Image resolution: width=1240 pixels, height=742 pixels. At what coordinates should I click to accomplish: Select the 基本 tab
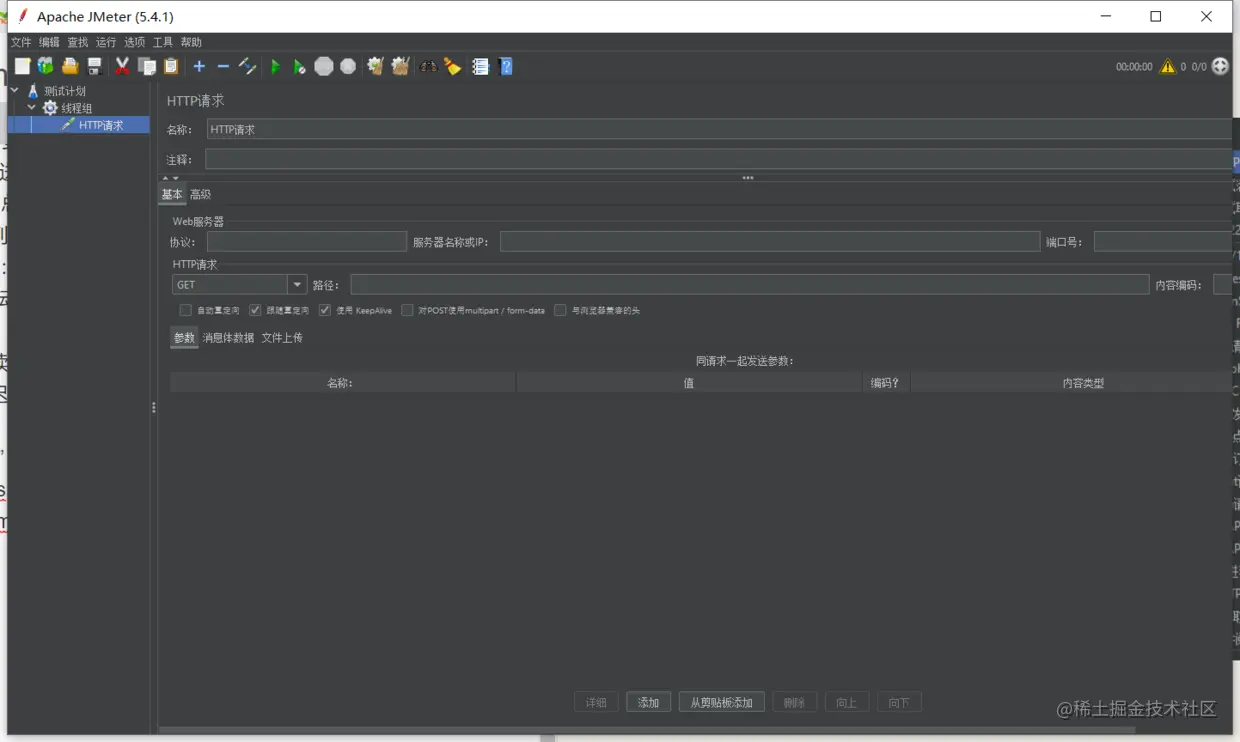click(172, 195)
